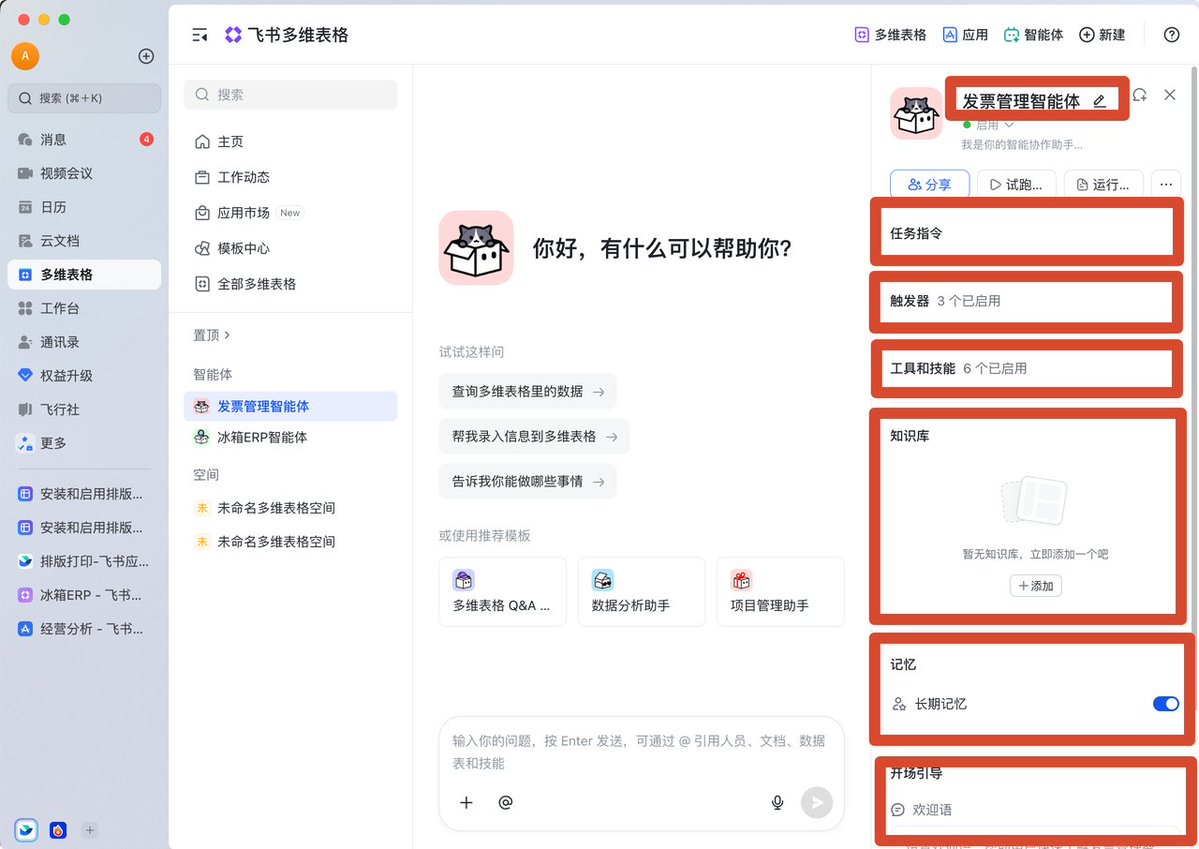The height and width of the screenshot is (849, 1199).
Task: Select 发票管理智能体 in the agent list
Action: (291, 406)
